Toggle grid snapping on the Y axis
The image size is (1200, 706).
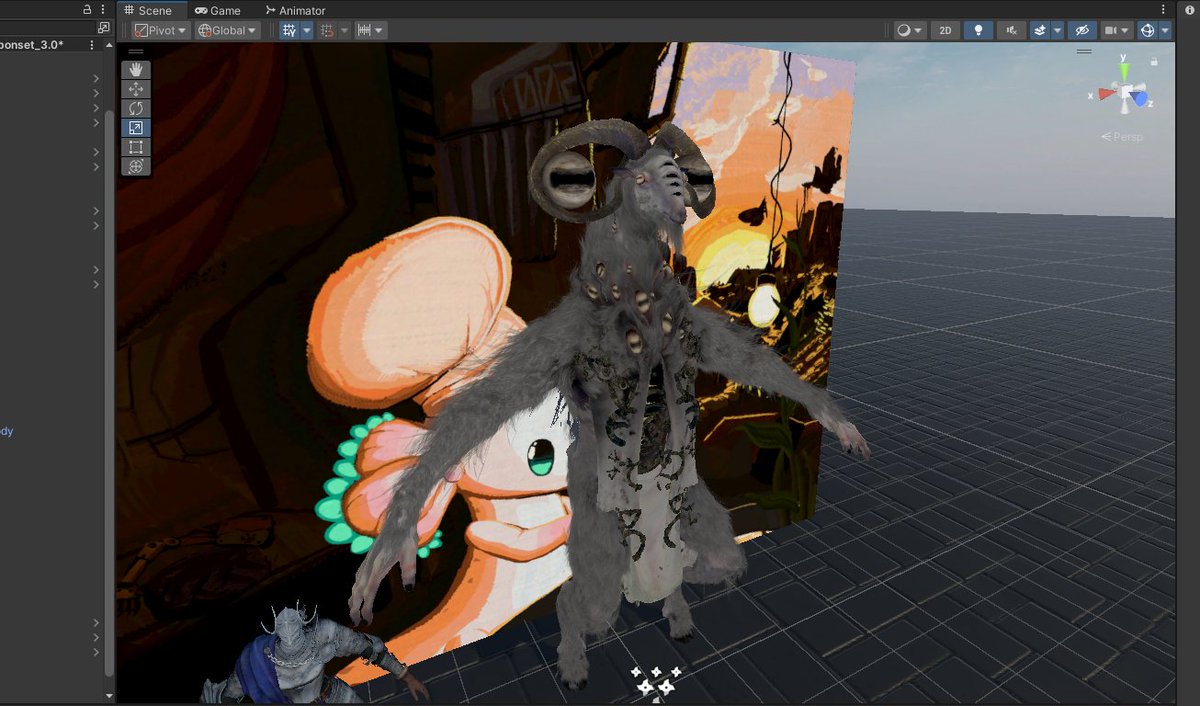tap(289, 30)
